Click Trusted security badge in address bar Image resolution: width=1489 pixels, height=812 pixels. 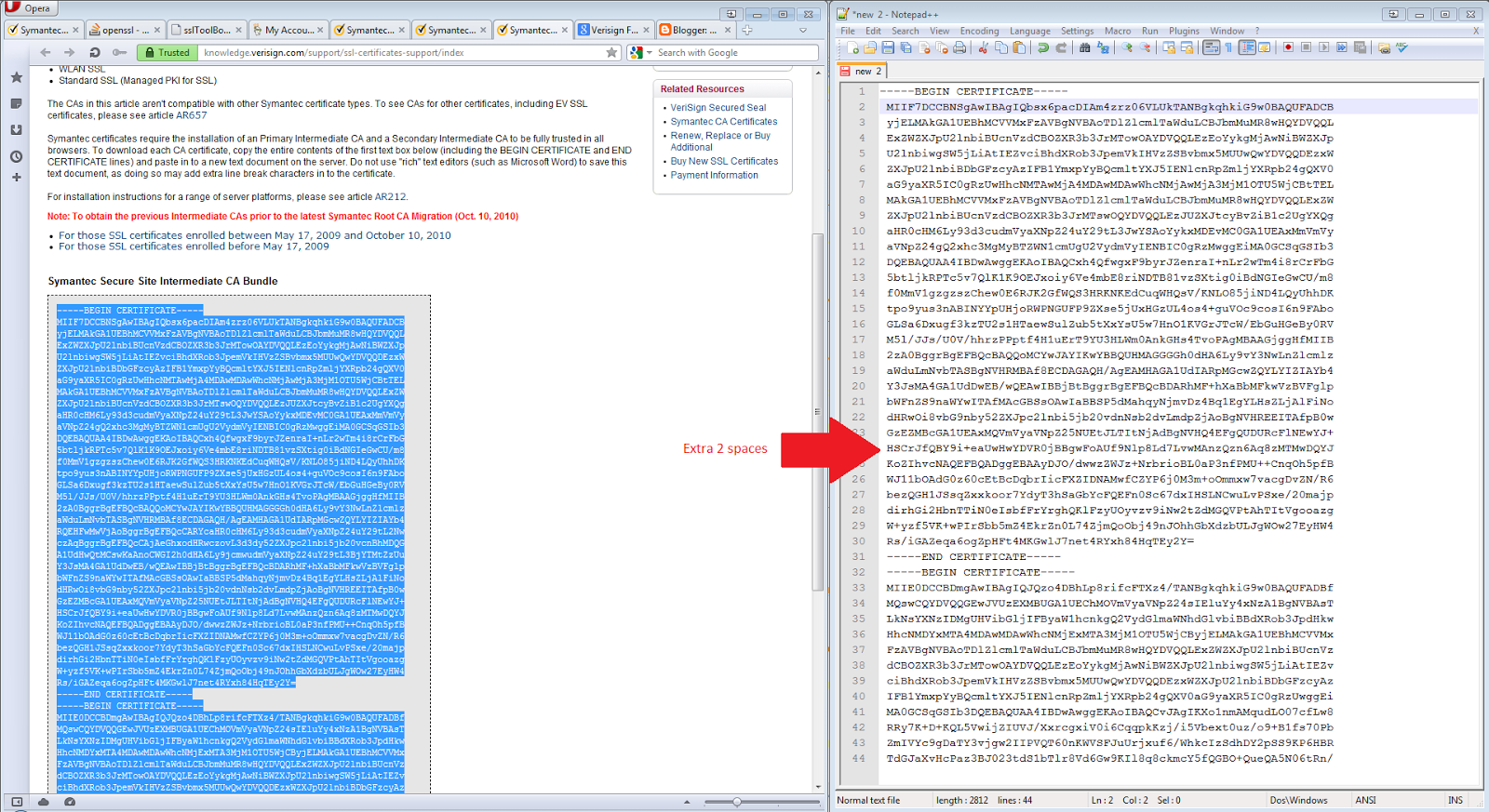(167, 53)
